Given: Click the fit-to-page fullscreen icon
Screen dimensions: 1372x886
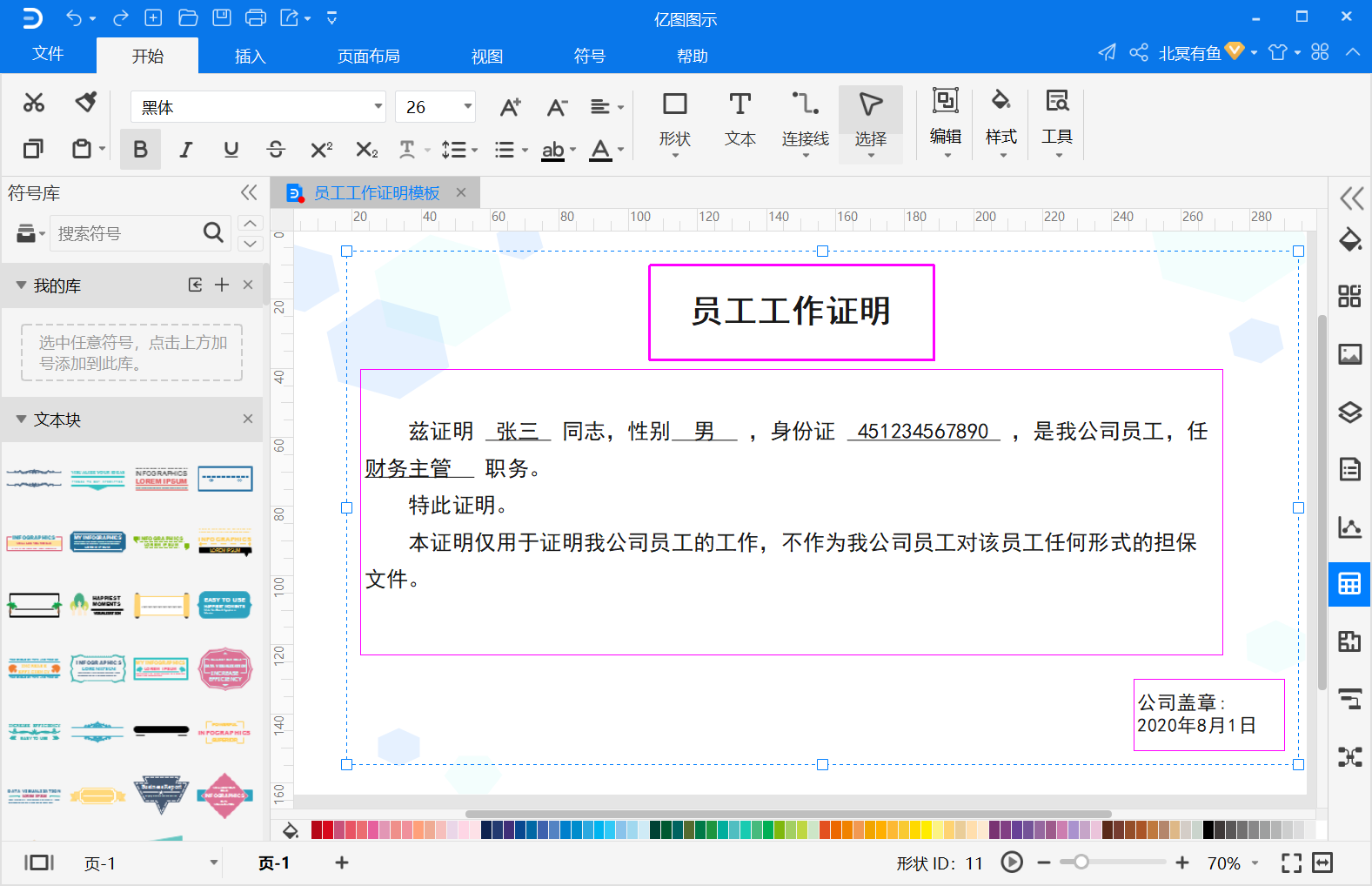Looking at the screenshot, I should tap(1291, 863).
